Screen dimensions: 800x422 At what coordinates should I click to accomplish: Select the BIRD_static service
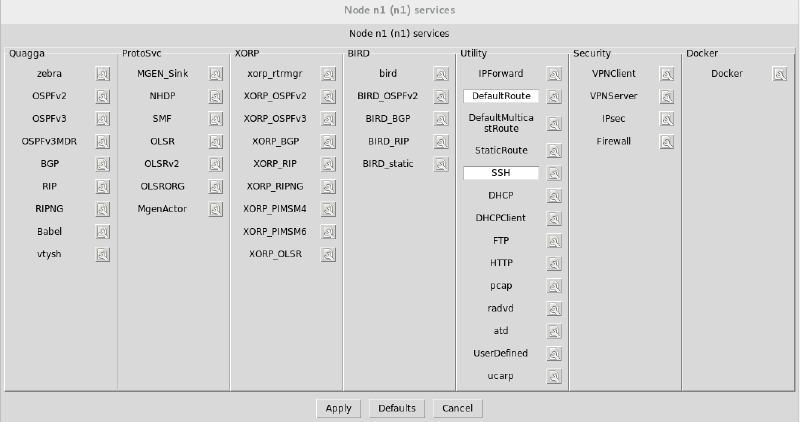click(388, 164)
